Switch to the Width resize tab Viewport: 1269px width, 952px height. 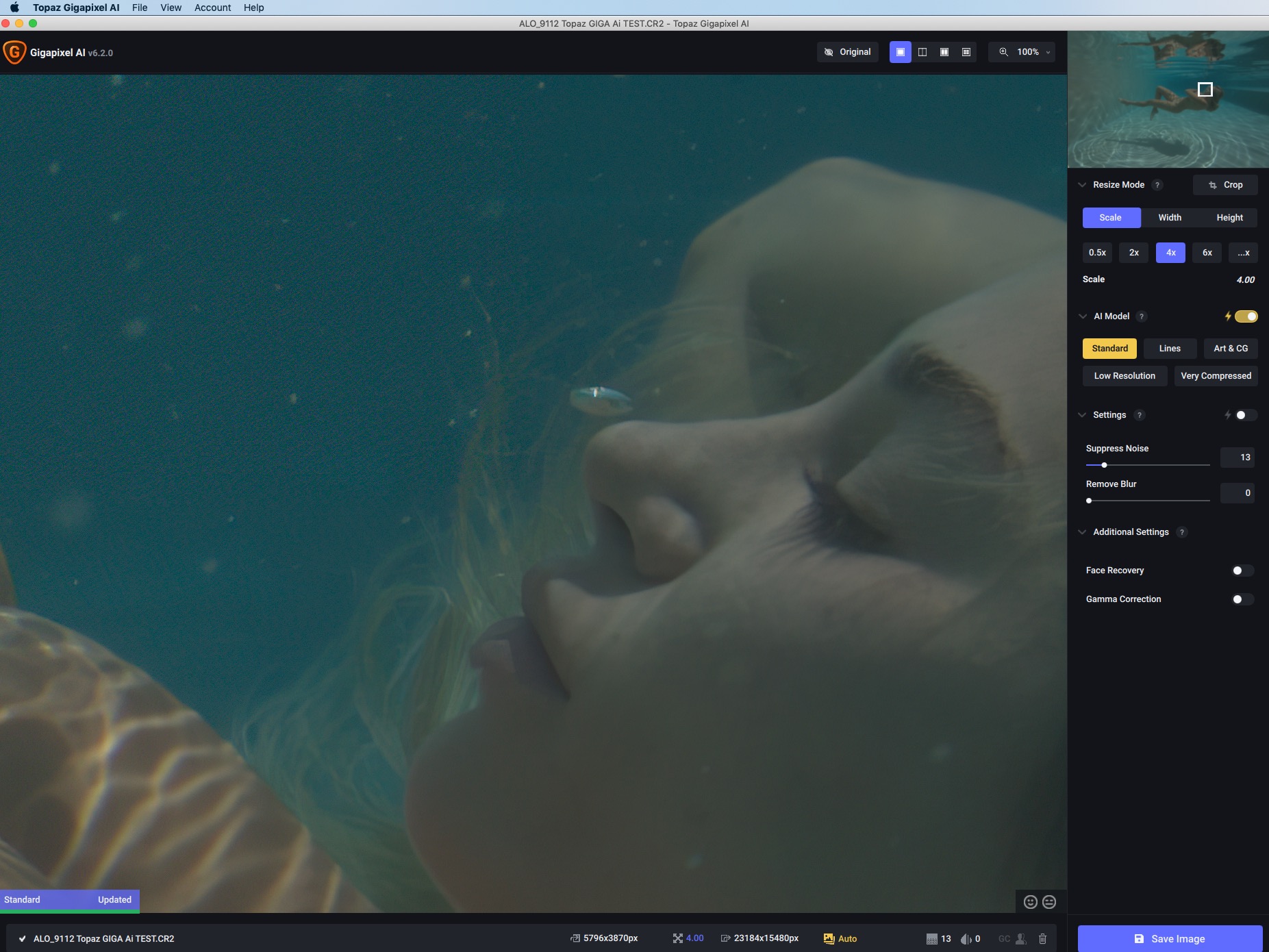point(1169,218)
